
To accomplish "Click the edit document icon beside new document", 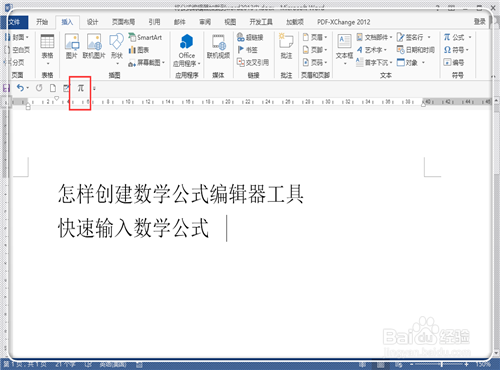I will coord(67,88).
